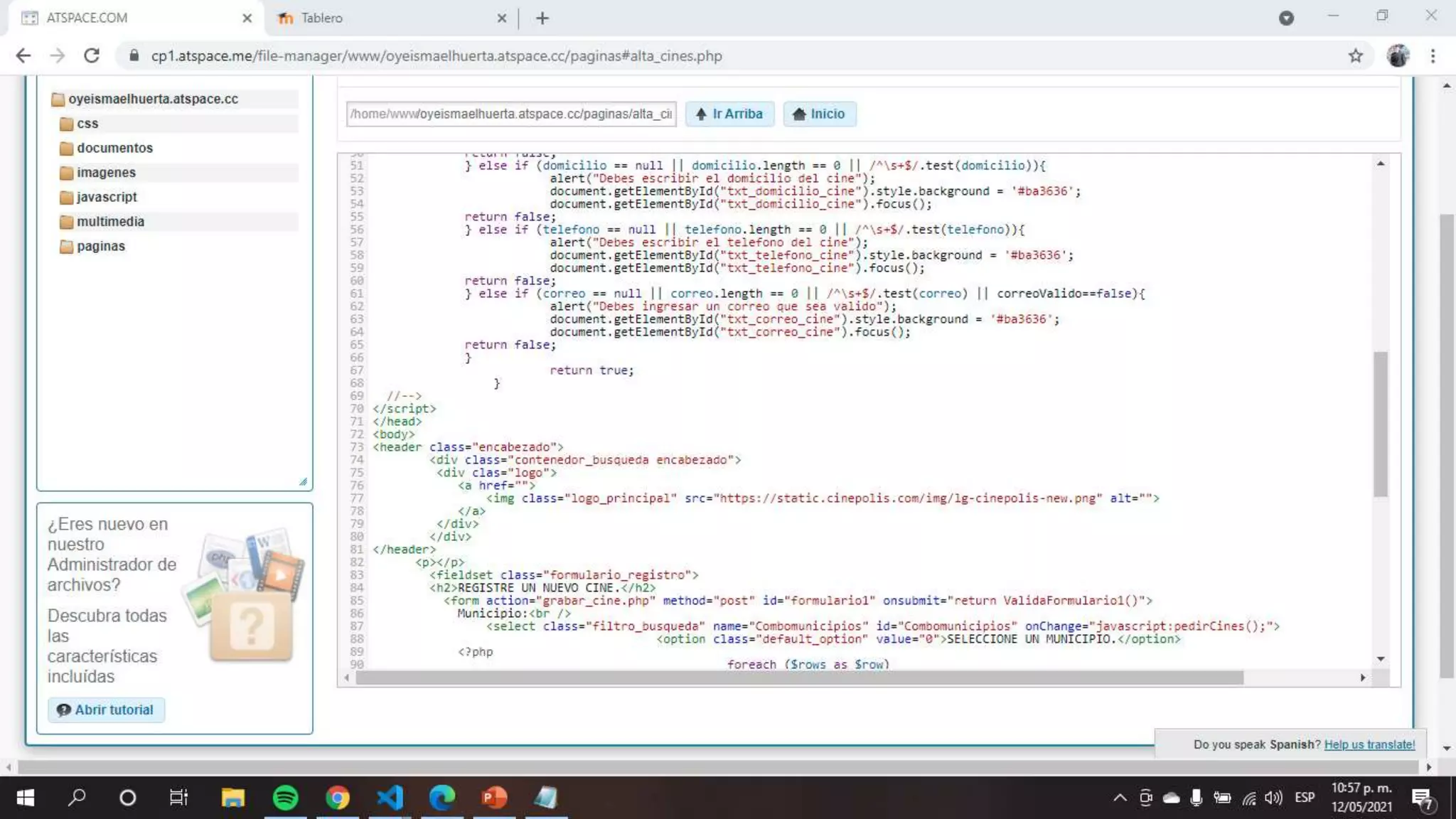Open Visual Studio Code from taskbar
This screenshot has height=819, width=1456.
point(390,798)
